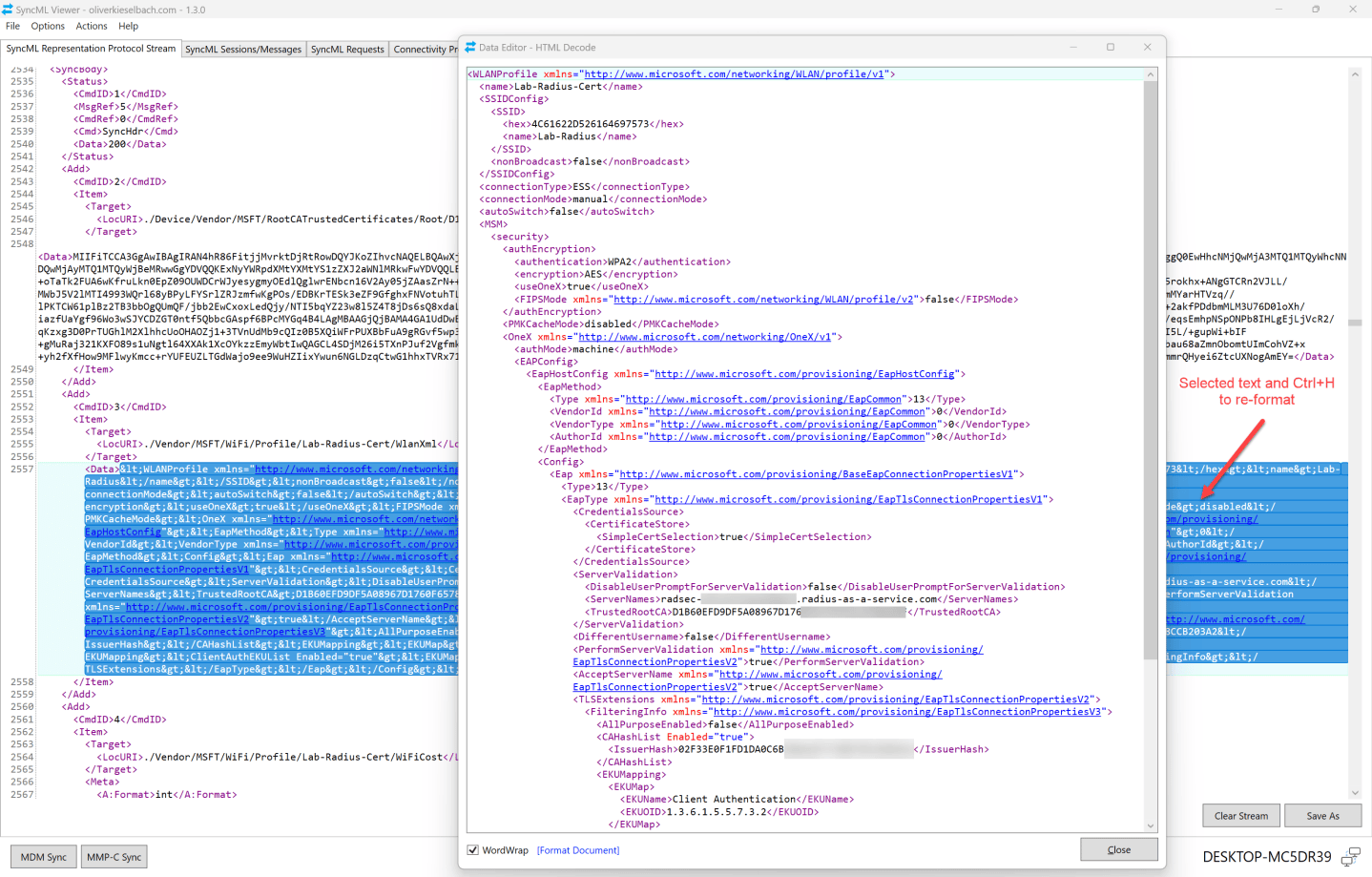
Task: Click the MMP-C Sync button
Action: (114, 857)
